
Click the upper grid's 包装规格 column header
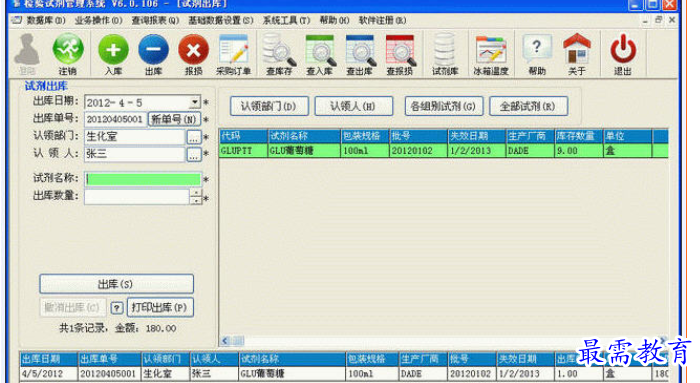click(x=365, y=136)
